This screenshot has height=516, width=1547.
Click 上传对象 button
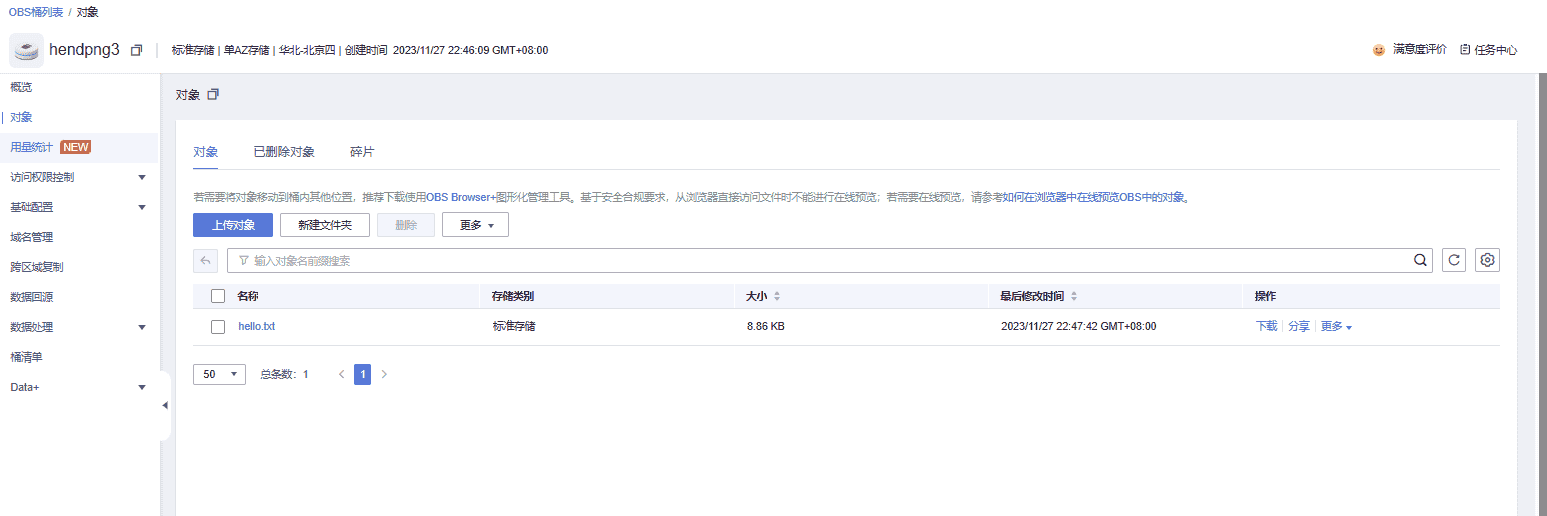point(233,225)
